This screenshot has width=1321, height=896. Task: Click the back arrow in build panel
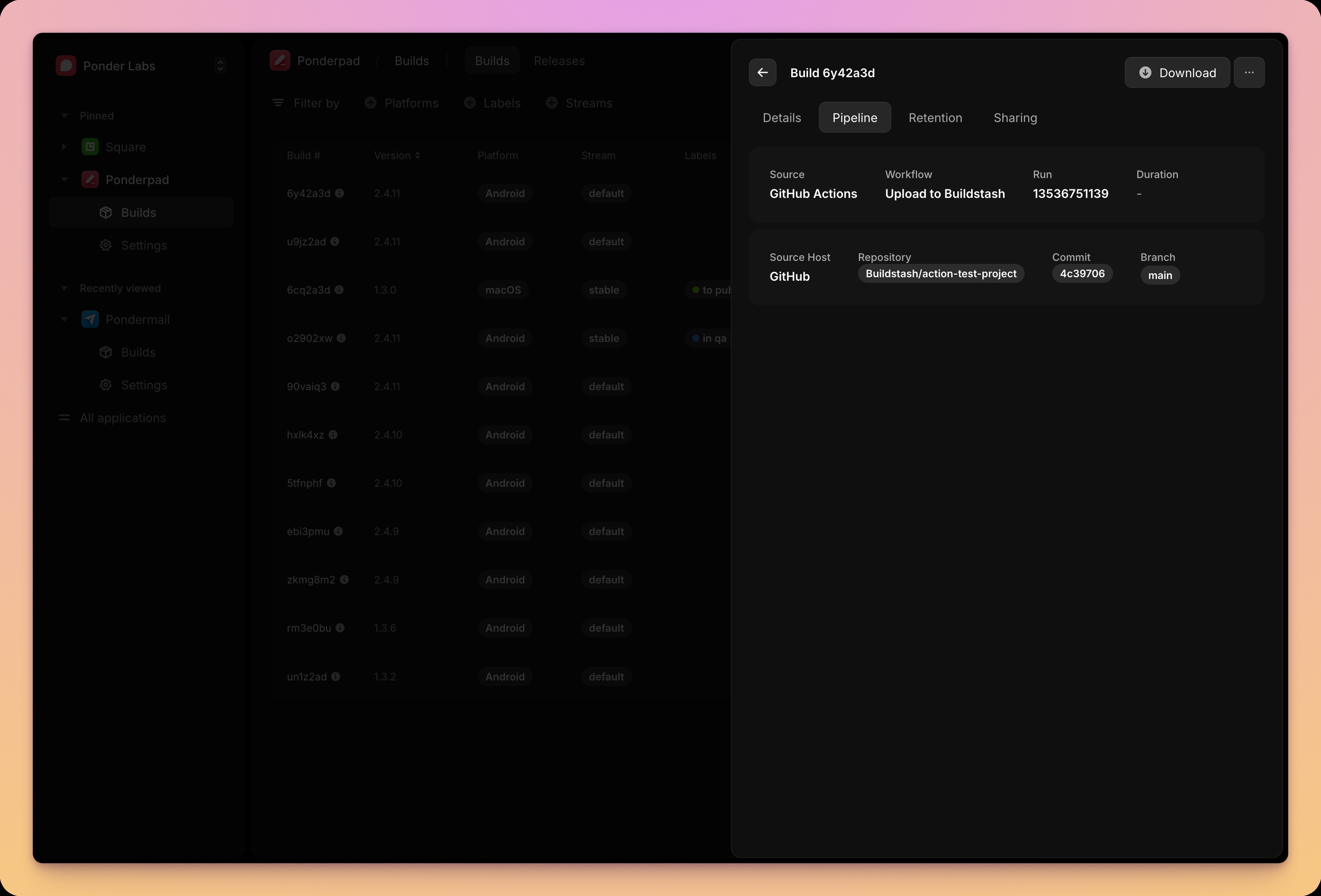point(762,73)
